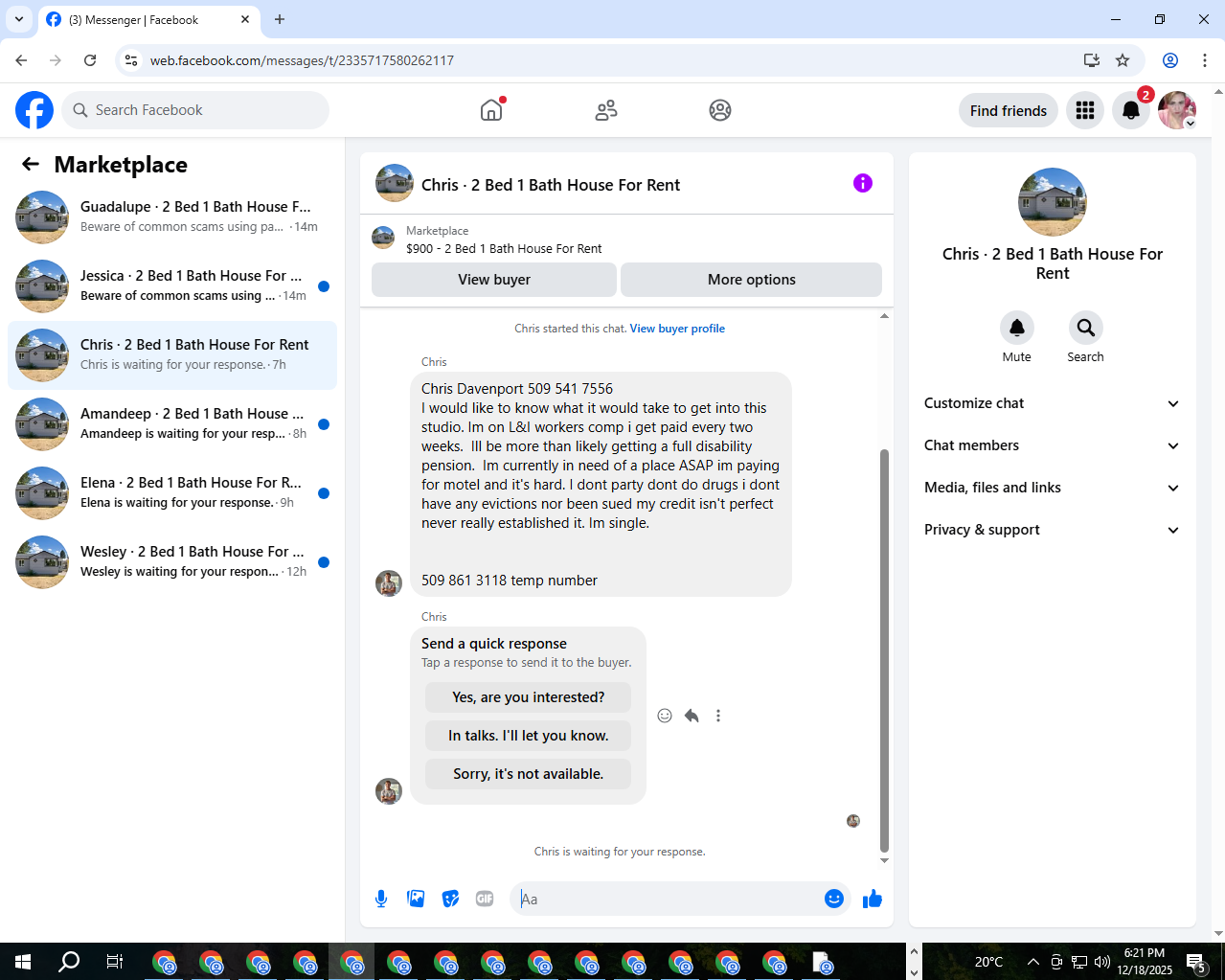
Task: Click the Find friends button
Action: tap(1009, 110)
